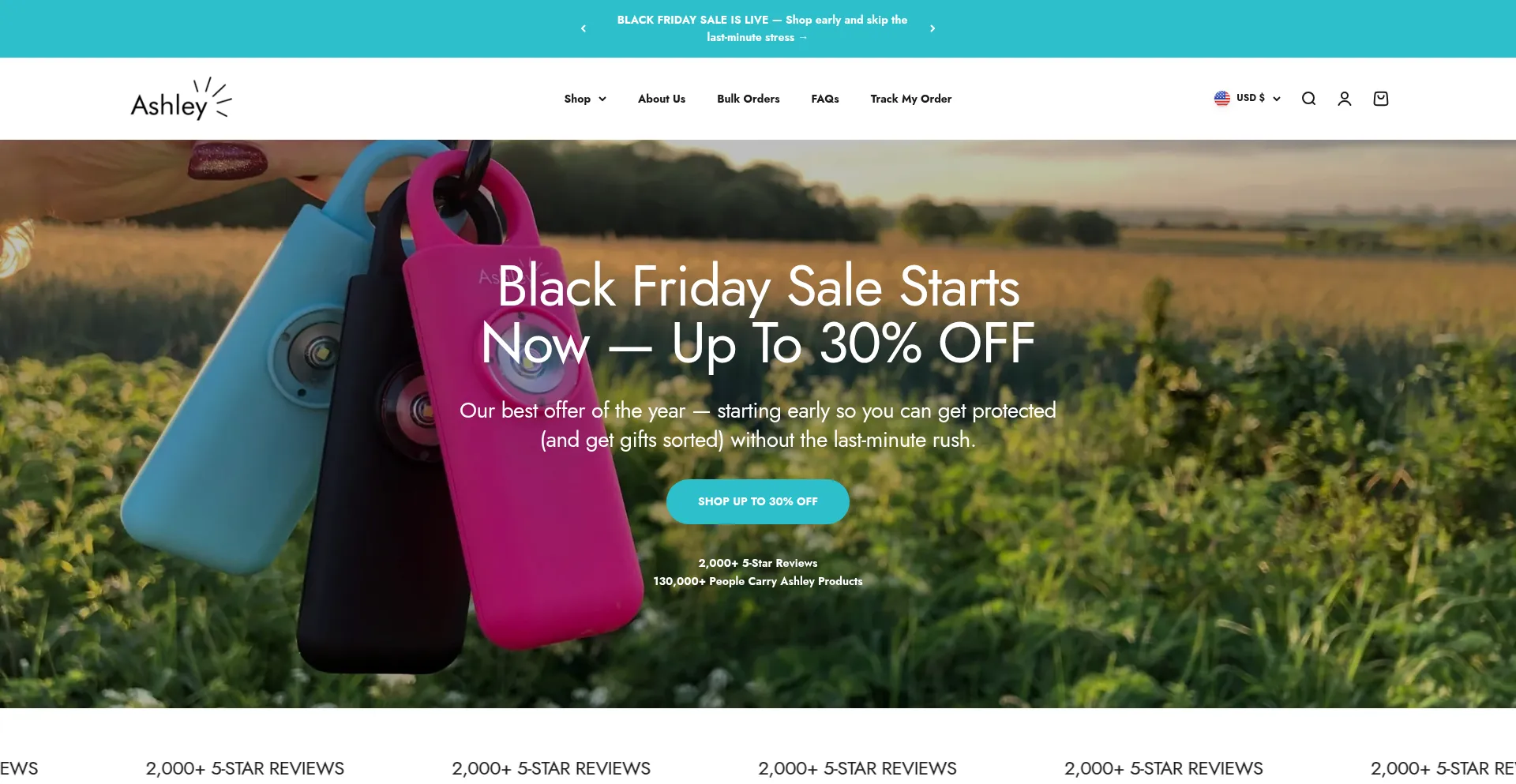Click 2,000+ 5-Star Reviews hero text
The height and width of the screenshot is (784, 1516).
coord(758,563)
